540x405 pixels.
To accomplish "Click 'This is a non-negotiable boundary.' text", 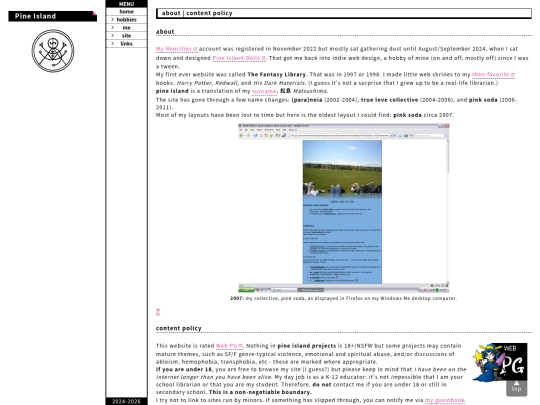I will [x=260, y=392].
